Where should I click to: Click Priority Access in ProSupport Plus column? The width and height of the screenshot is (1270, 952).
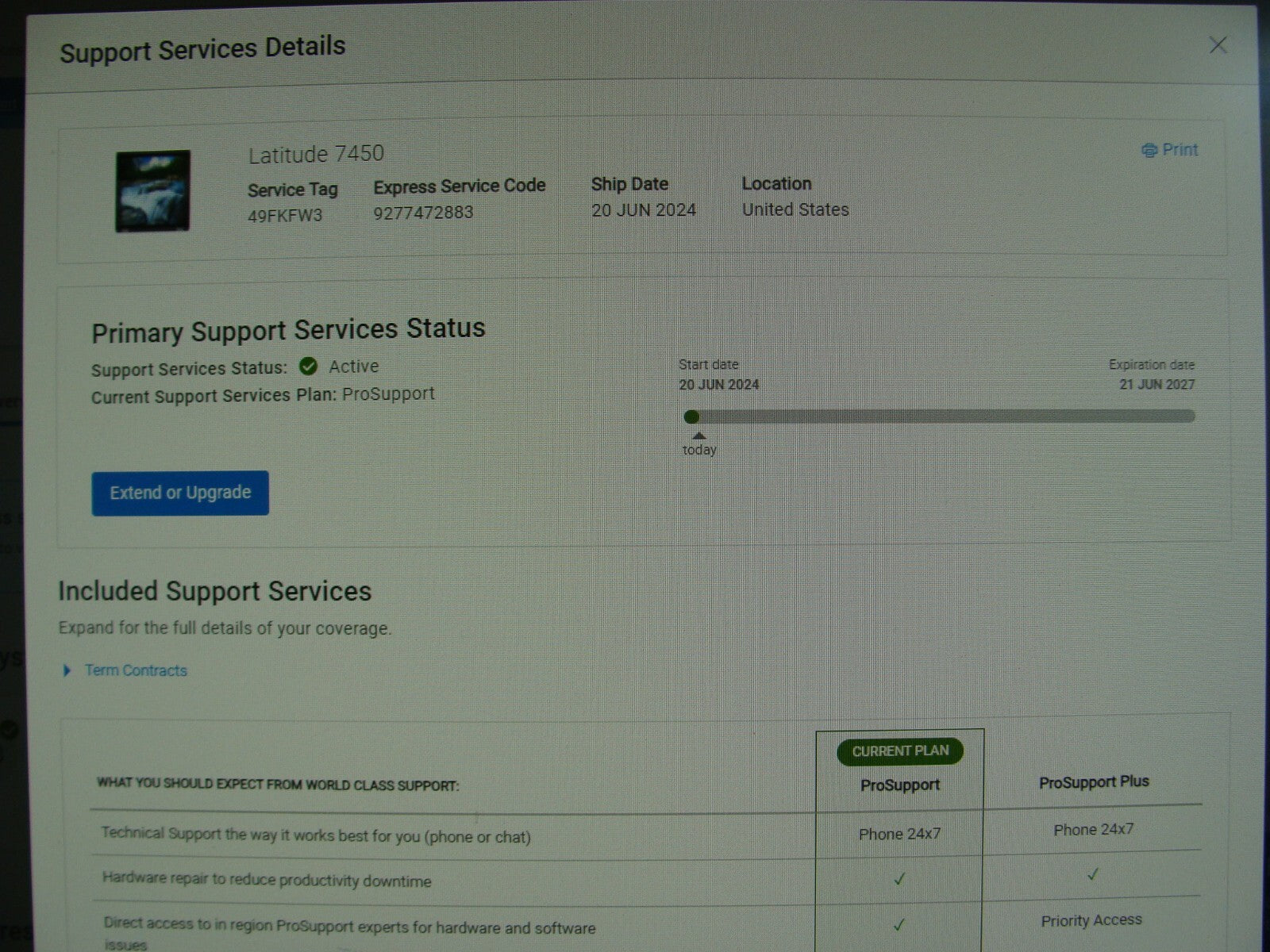point(1091,920)
